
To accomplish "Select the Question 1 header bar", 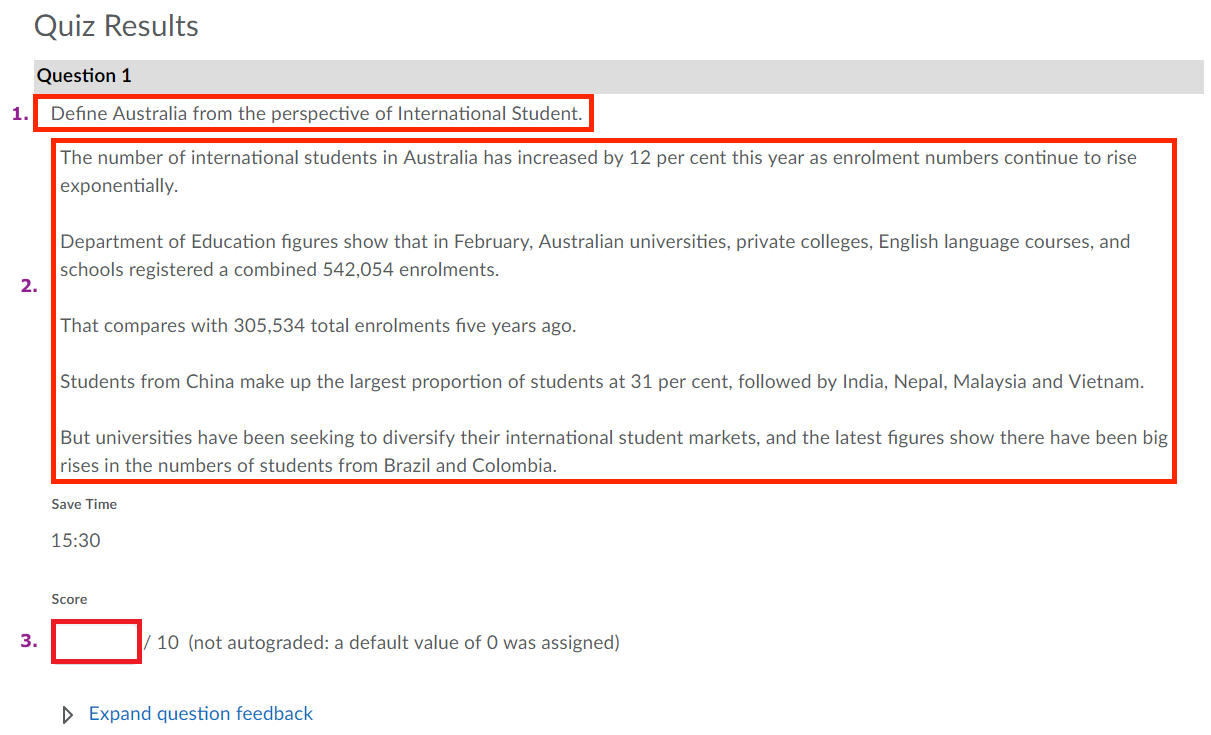I will click(600, 76).
